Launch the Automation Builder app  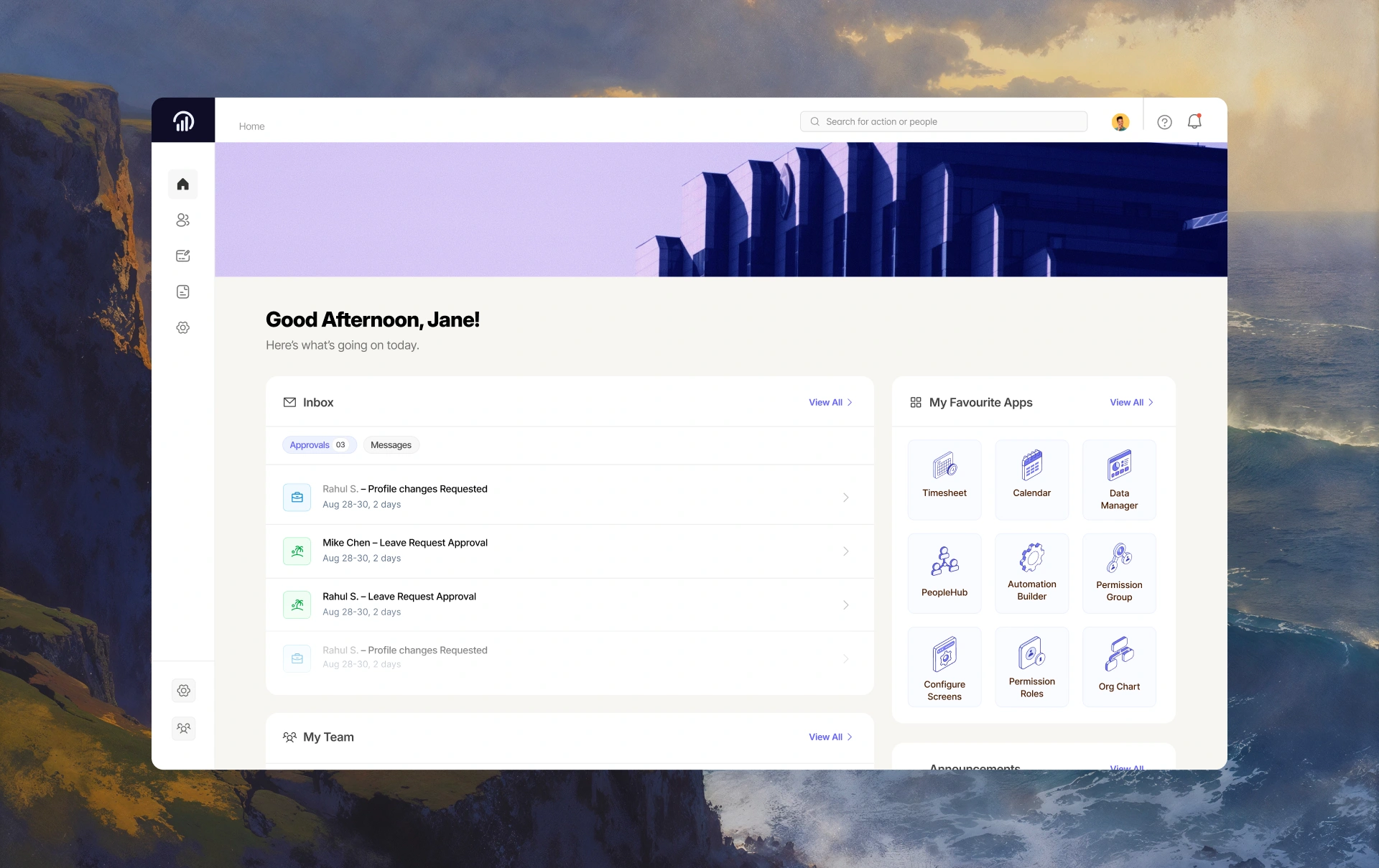pyautogui.click(x=1031, y=572)
